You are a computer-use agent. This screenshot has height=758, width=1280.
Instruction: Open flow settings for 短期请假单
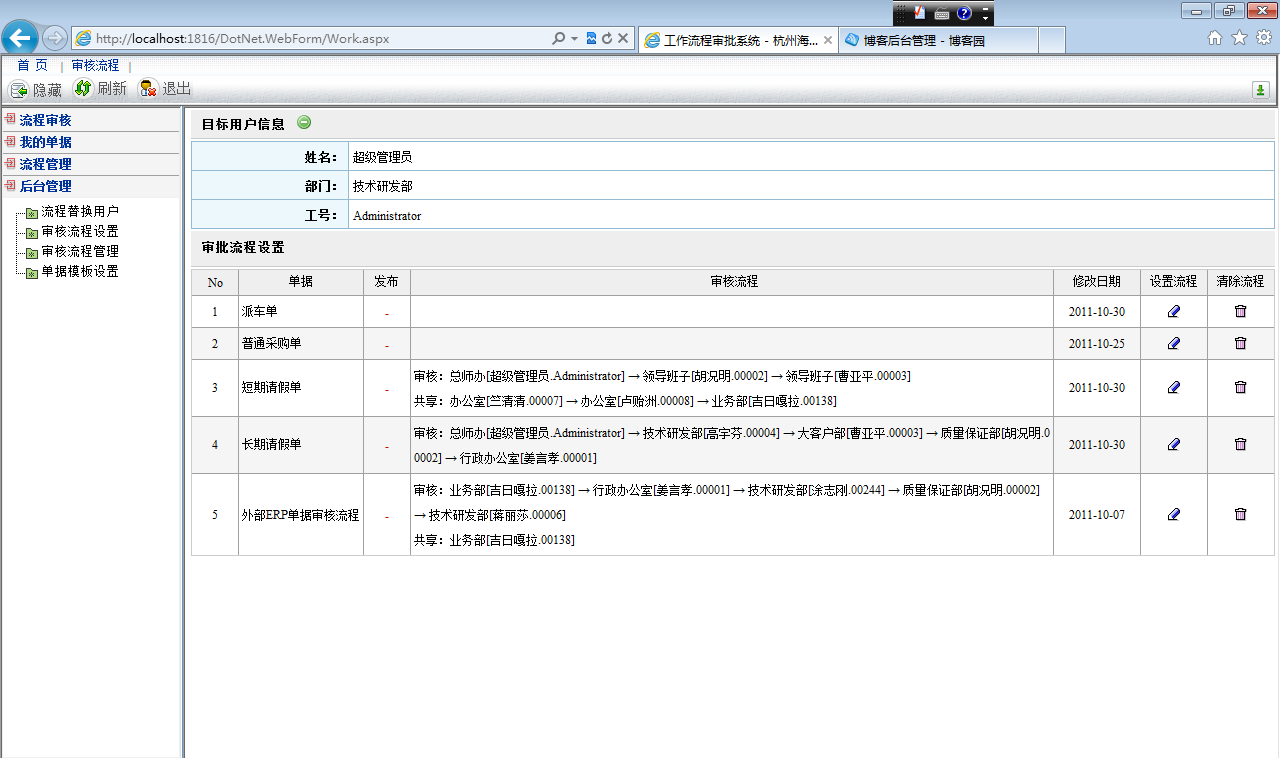pyautogui.click(x=1174, y=387)
